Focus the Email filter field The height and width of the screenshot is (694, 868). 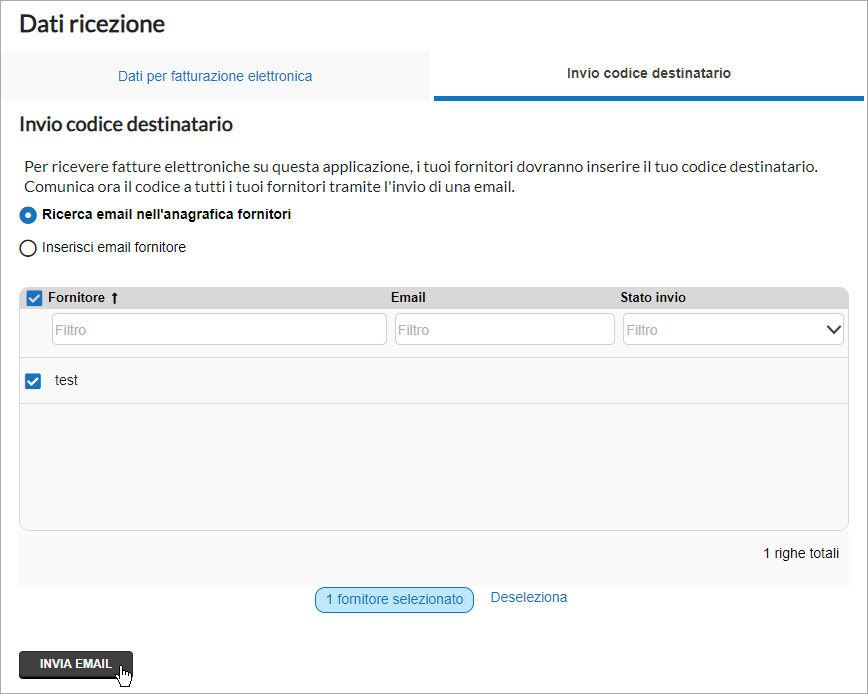[504, 329]
